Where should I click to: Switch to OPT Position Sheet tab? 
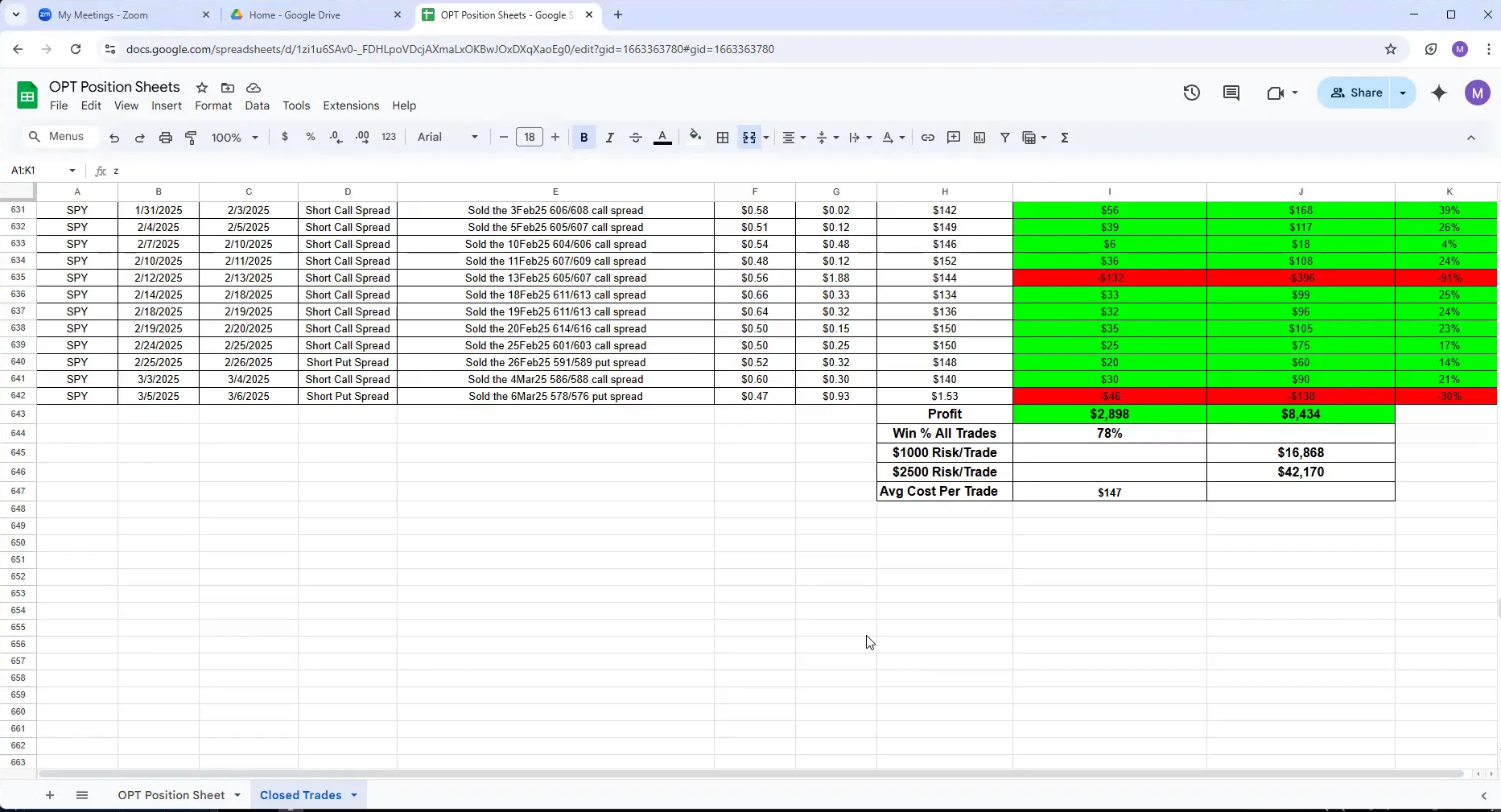coord(171,795)
